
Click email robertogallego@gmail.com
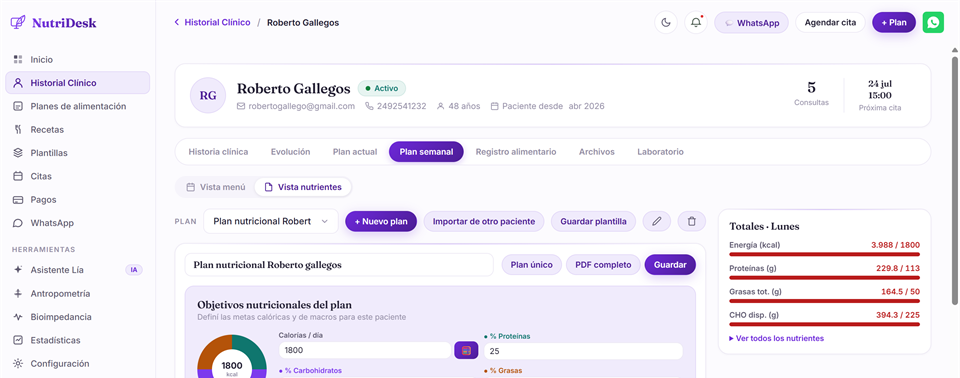[296, 106]
